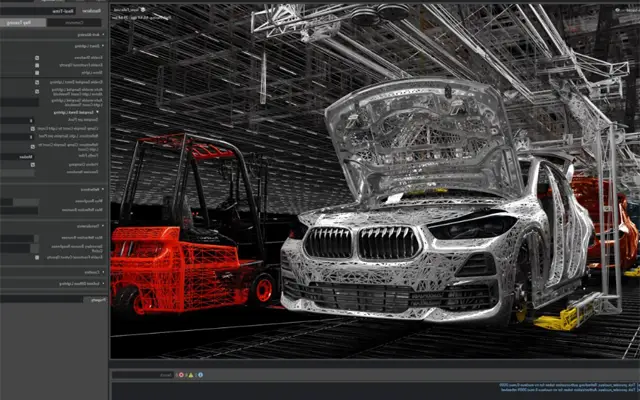Switch to the Common settings tab
The height and width of the screenshot is (400, 640).
74,21
